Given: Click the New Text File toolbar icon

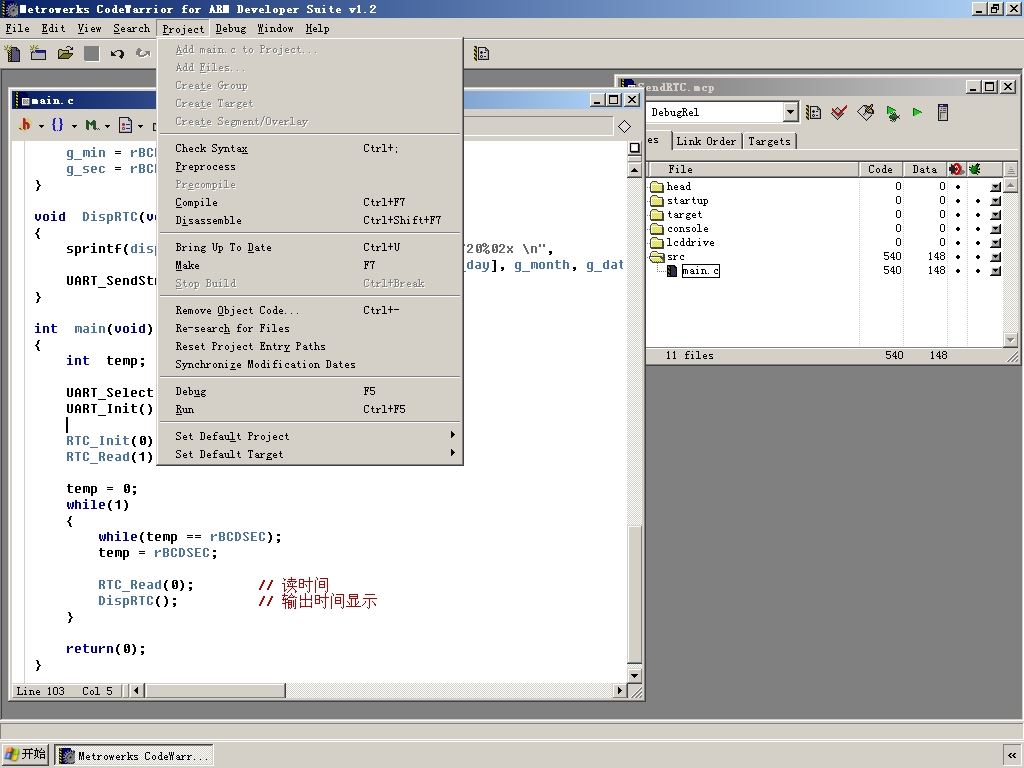Looking at the screenshot, I should coord(12,53).
